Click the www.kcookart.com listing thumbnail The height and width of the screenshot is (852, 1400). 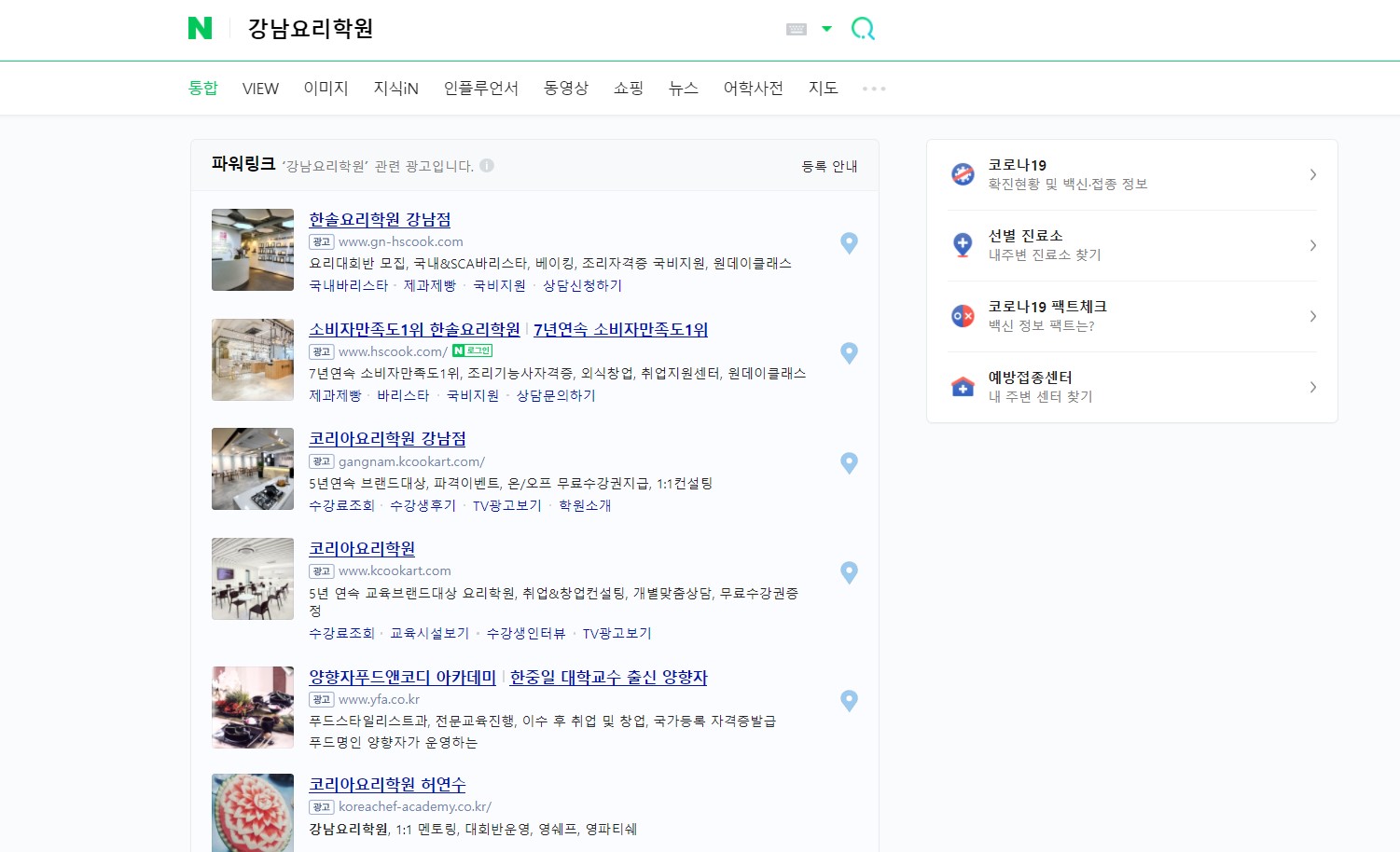253,579
